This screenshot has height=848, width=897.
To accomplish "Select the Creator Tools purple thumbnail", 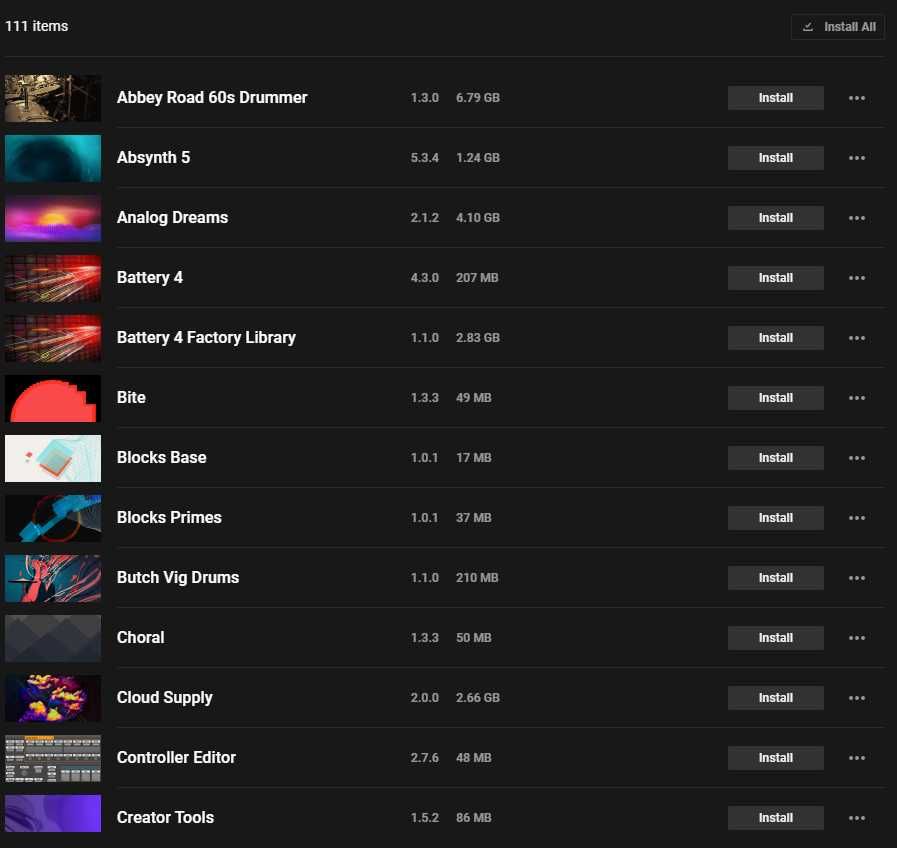I will pos(53,813).
